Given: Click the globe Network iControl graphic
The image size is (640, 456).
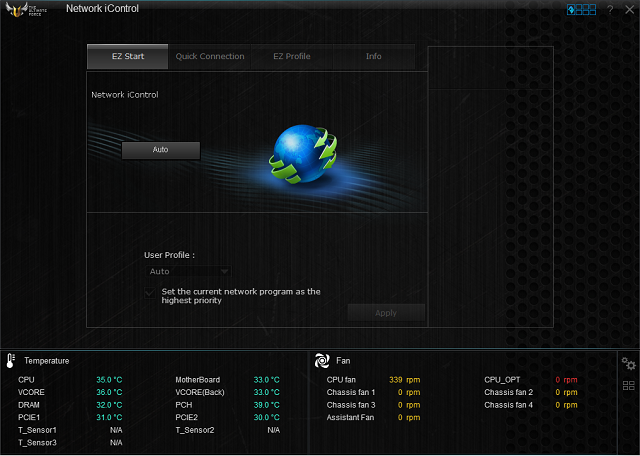Looking at the screenshot, I should 301,156.
